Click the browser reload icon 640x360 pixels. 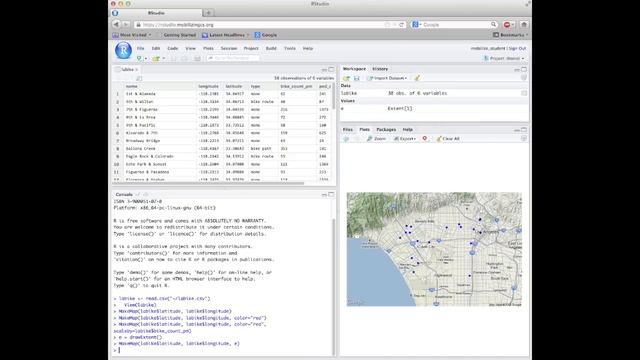[401, 25]
